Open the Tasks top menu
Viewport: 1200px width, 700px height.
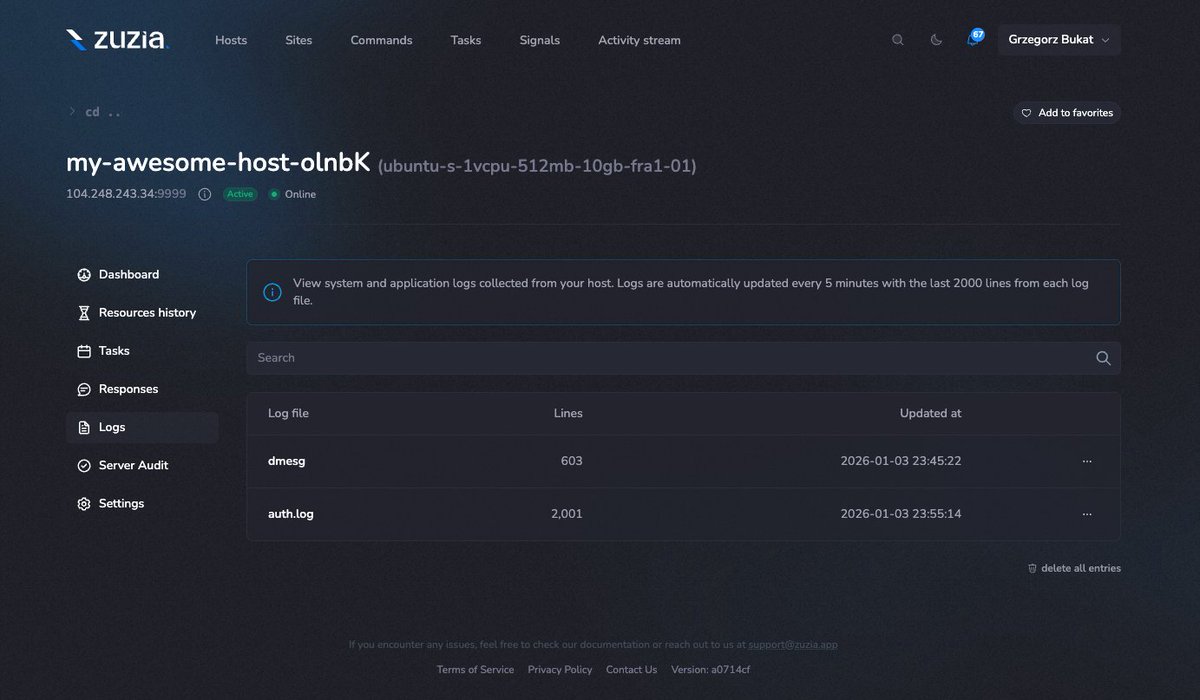(466, 40)
